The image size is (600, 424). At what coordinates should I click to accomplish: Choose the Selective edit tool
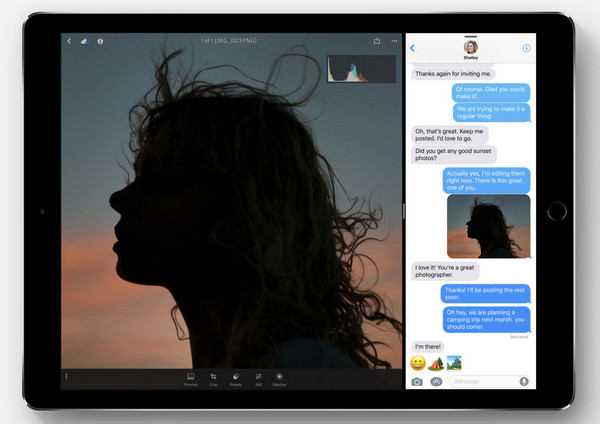pyautogui.click(x=280, y=378)
